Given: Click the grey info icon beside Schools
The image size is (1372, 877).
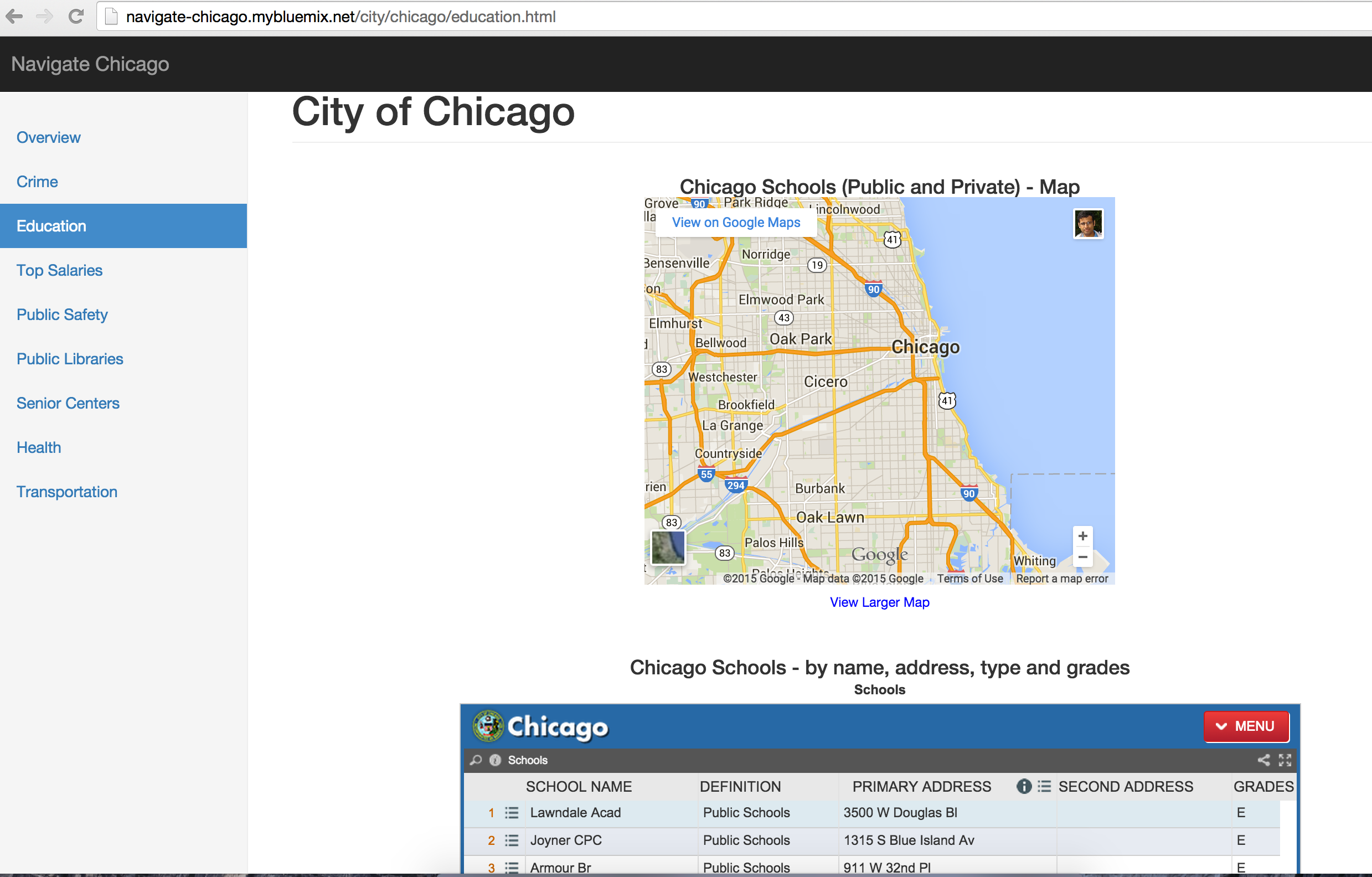Looking at the screenshot, I should pos(495,760).
